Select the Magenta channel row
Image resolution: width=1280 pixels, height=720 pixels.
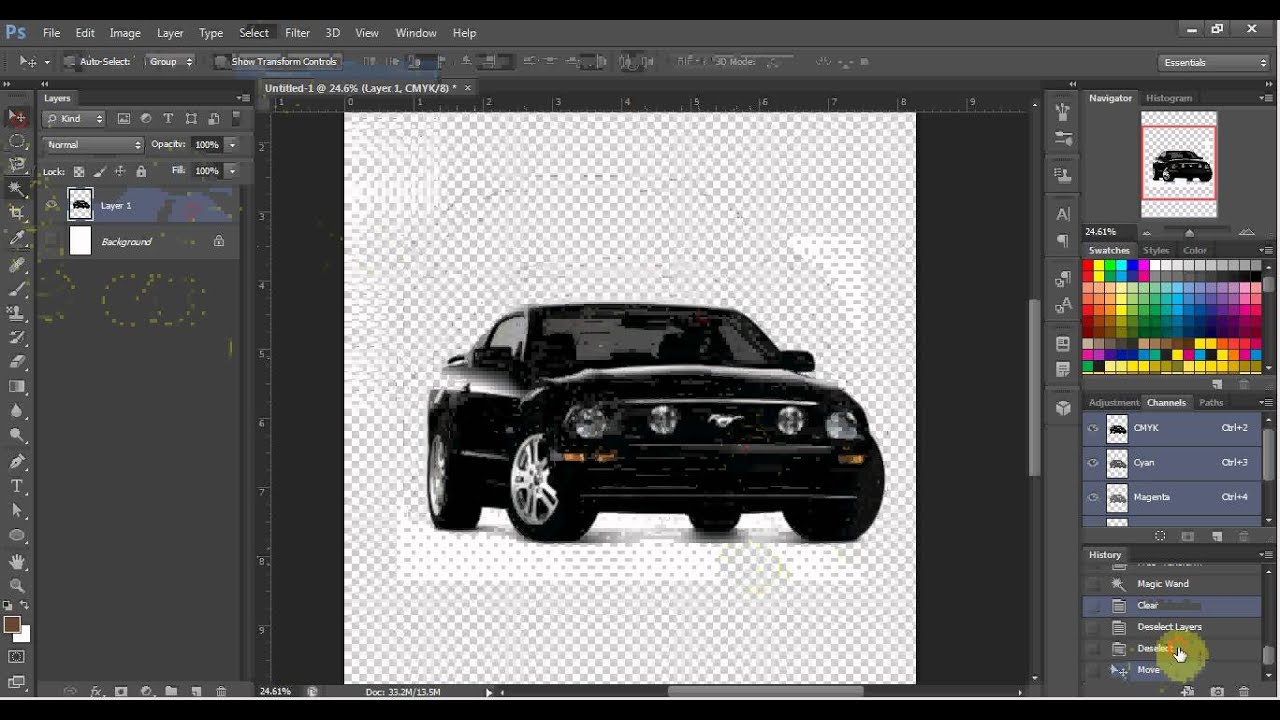click(1172, 497)
